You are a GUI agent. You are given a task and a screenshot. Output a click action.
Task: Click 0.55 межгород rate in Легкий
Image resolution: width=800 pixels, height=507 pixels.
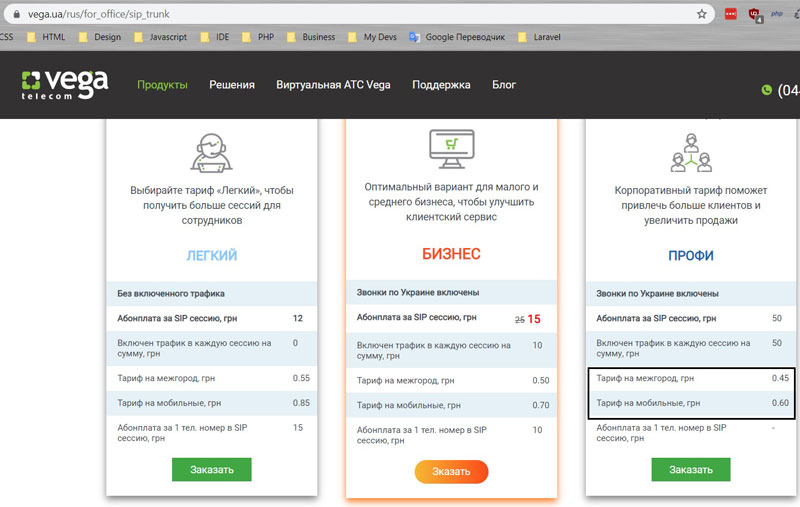pyautogui.click(x=301, y=378)
